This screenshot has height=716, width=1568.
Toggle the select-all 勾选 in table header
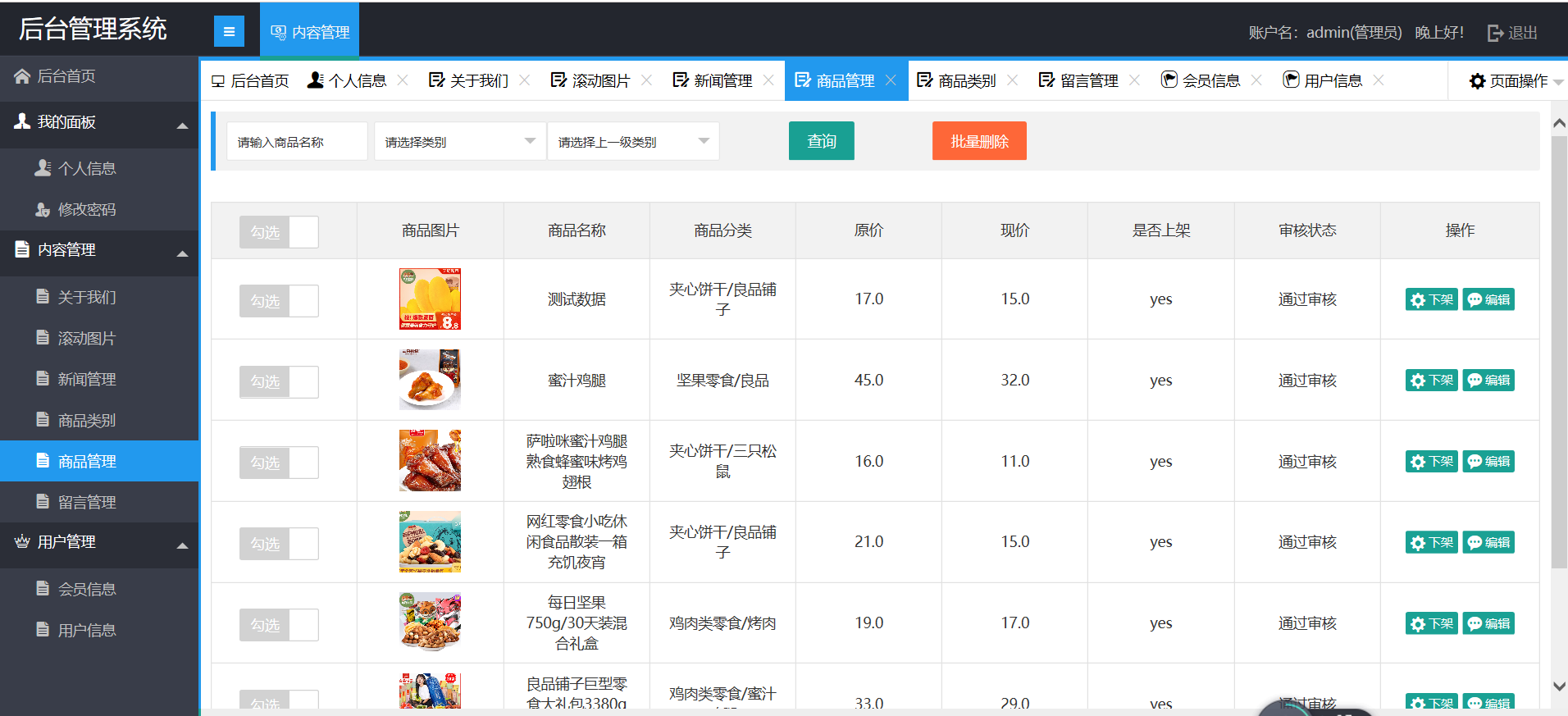coord(279,232)
